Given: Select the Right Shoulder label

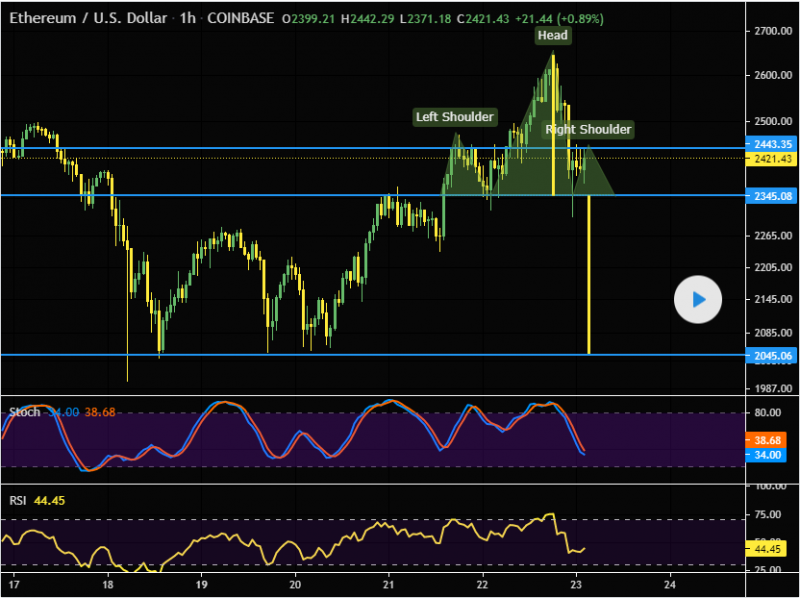Looking at the screenshot, I should [x=588, y=129].
